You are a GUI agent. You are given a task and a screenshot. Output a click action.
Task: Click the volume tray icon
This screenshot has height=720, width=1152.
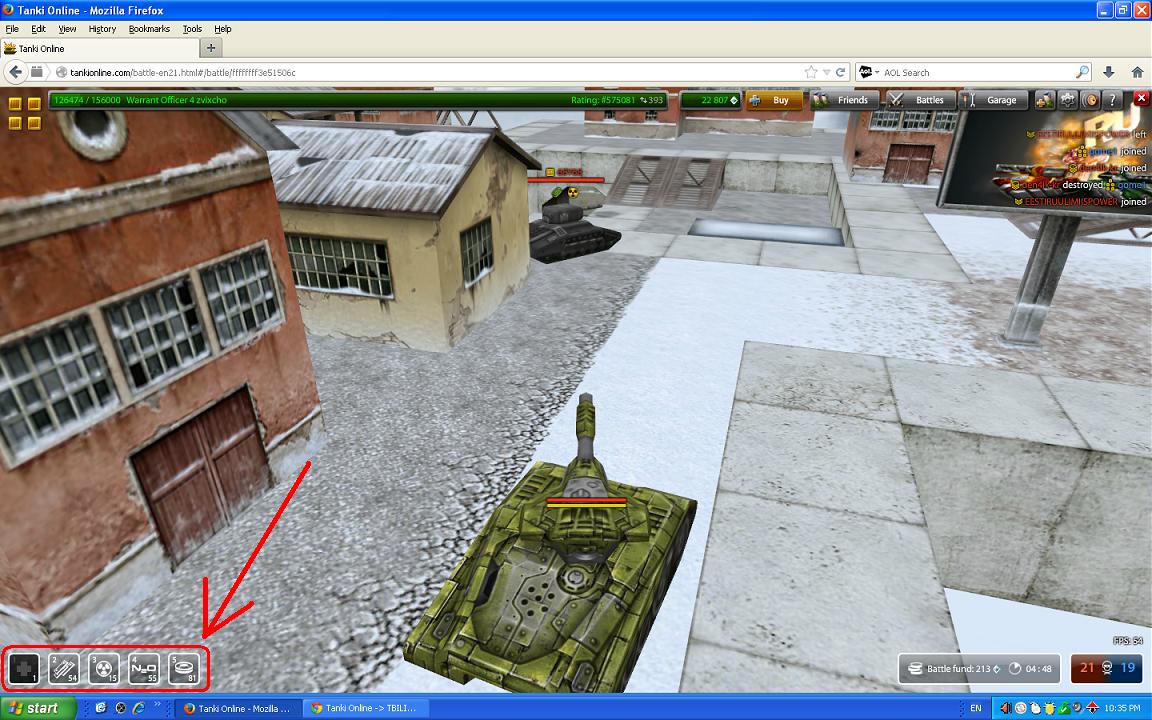(1006, 708)
